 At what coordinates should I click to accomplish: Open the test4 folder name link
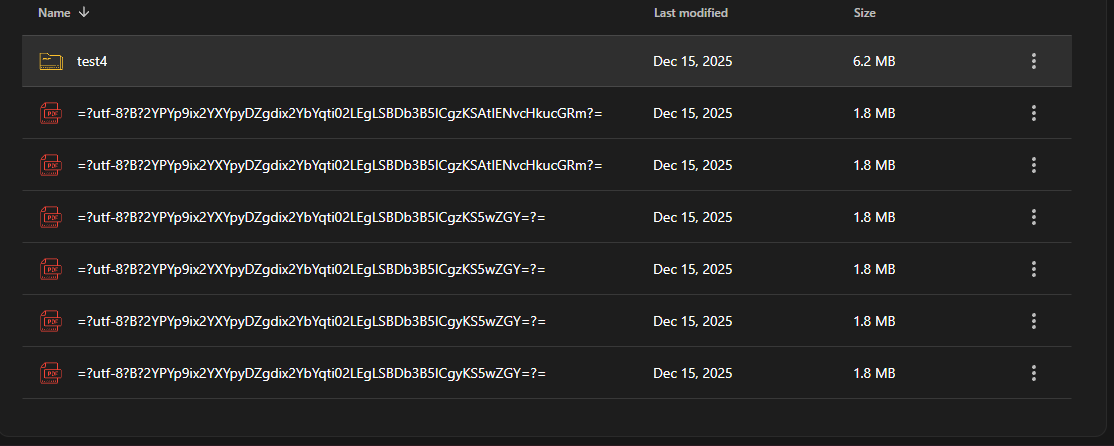[x=92, y=62]
